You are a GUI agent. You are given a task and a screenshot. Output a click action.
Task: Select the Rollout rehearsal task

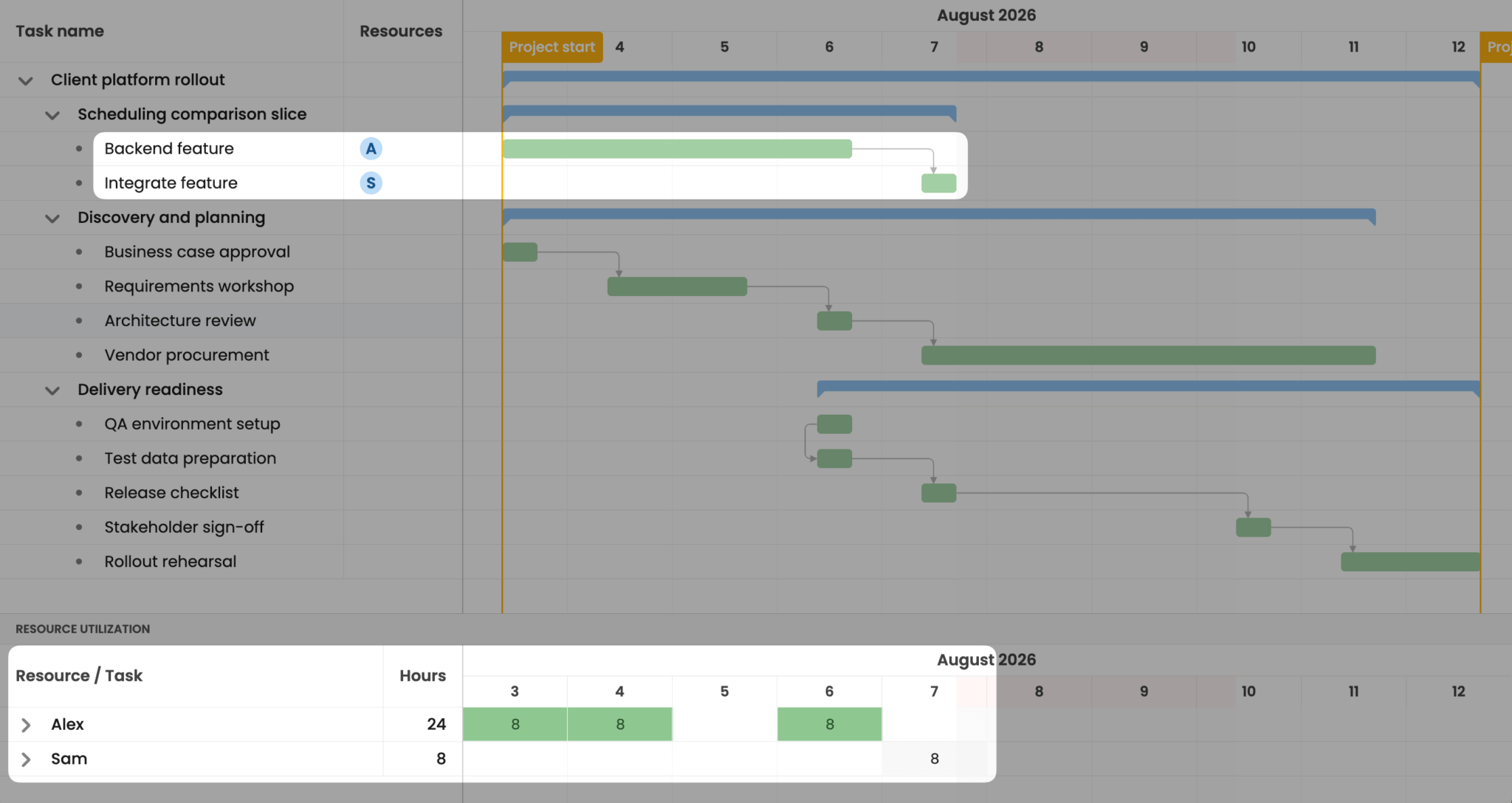point(170,562)
